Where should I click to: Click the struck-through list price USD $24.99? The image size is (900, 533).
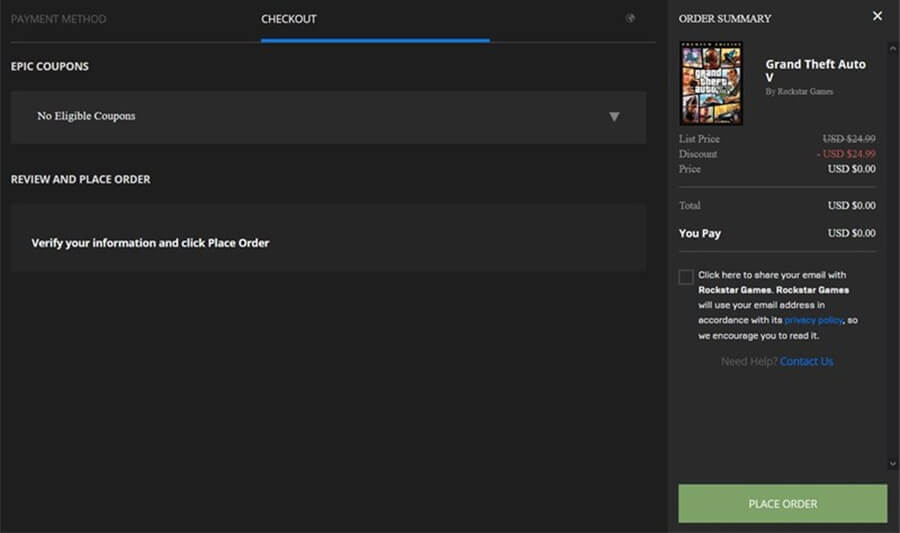pyautogui.click(x=849, y=139)
